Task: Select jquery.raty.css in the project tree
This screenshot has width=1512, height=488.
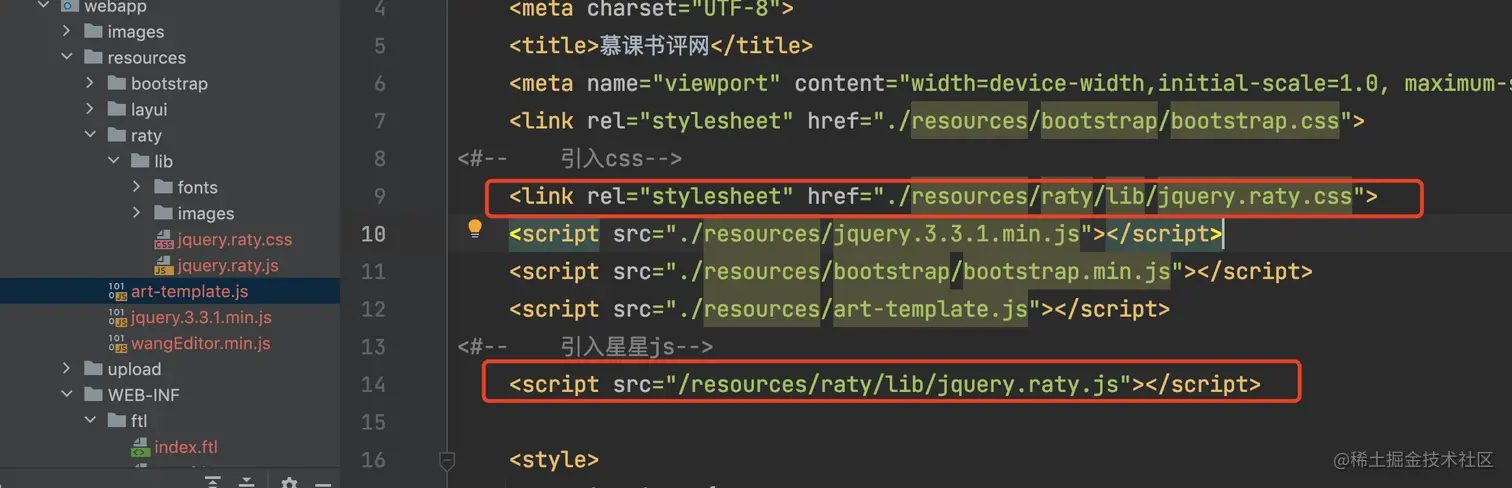Action: (x=235, y=240)
